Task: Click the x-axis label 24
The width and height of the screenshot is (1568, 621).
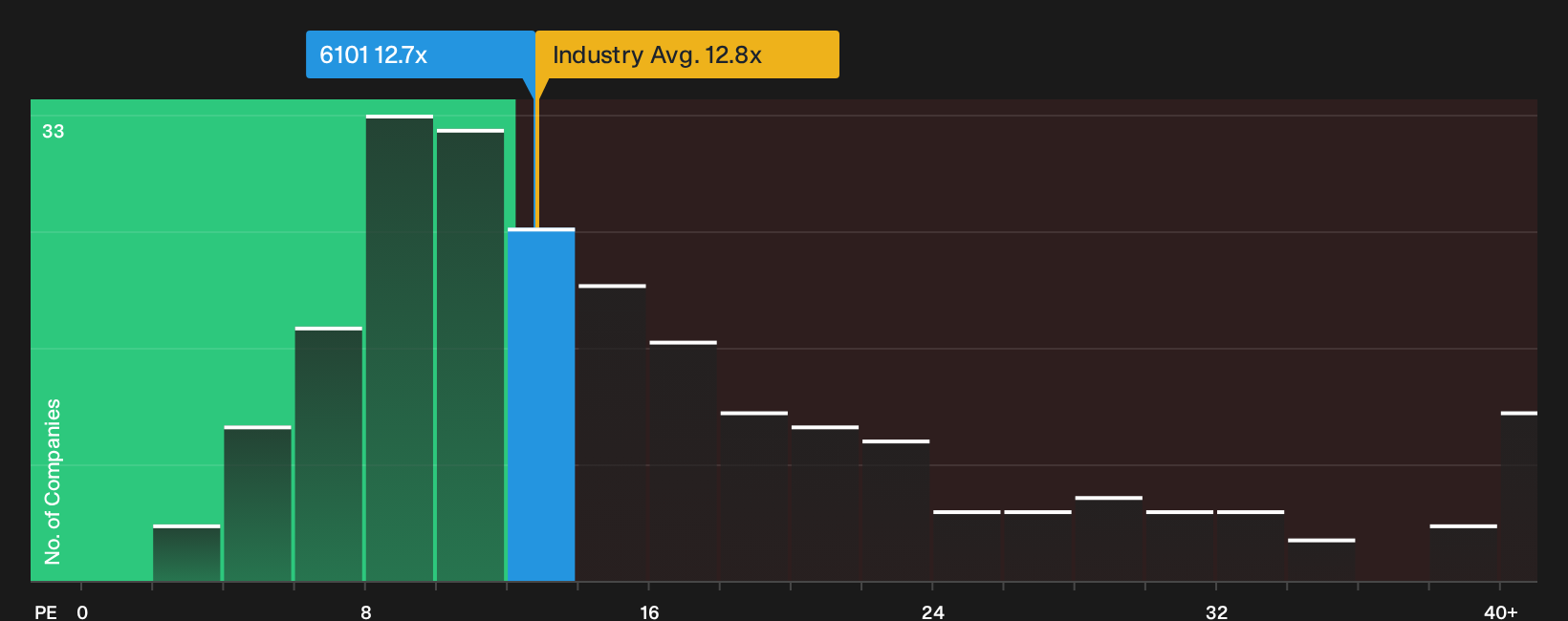Action: tap(933, 611)
